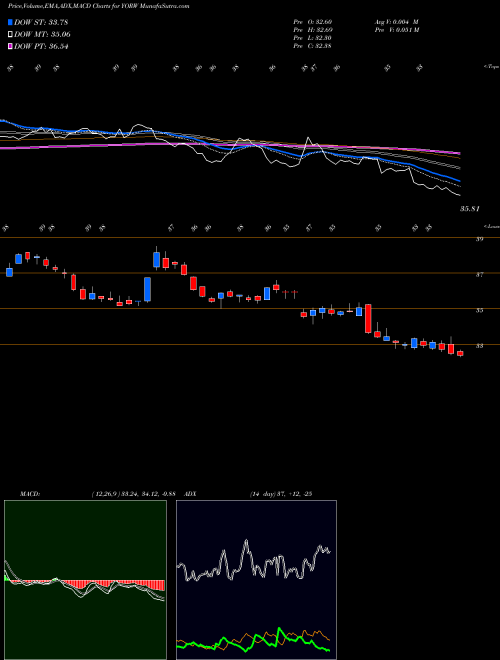Click the 39 price axis label

pyautogui.click(x=479, y=239)
